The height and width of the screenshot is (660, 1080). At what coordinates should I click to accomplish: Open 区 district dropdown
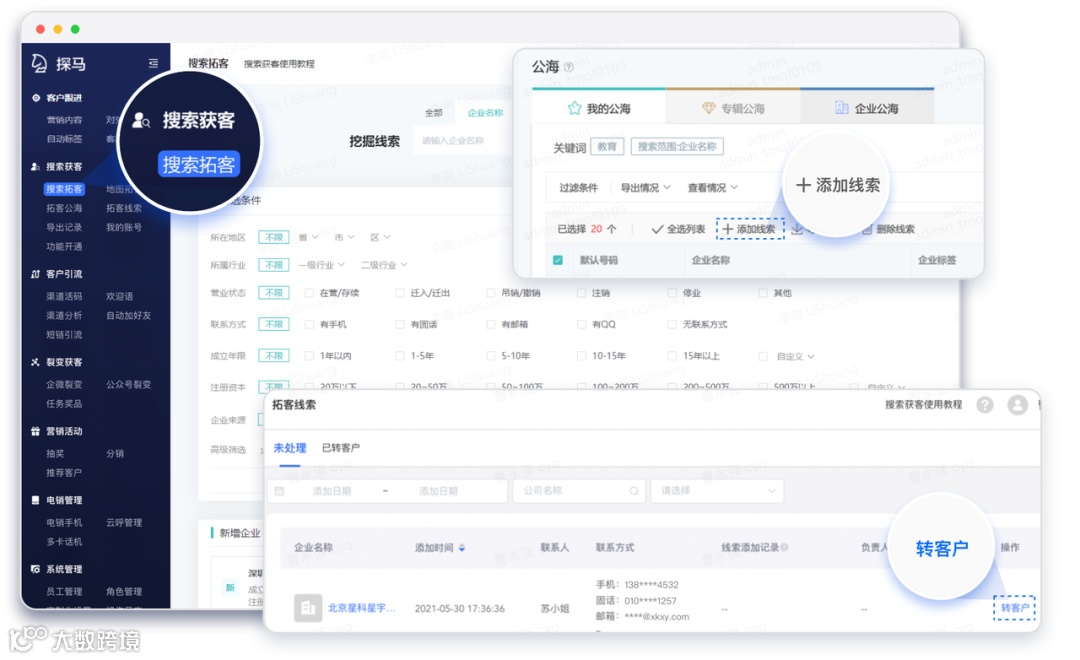point(380,238)
